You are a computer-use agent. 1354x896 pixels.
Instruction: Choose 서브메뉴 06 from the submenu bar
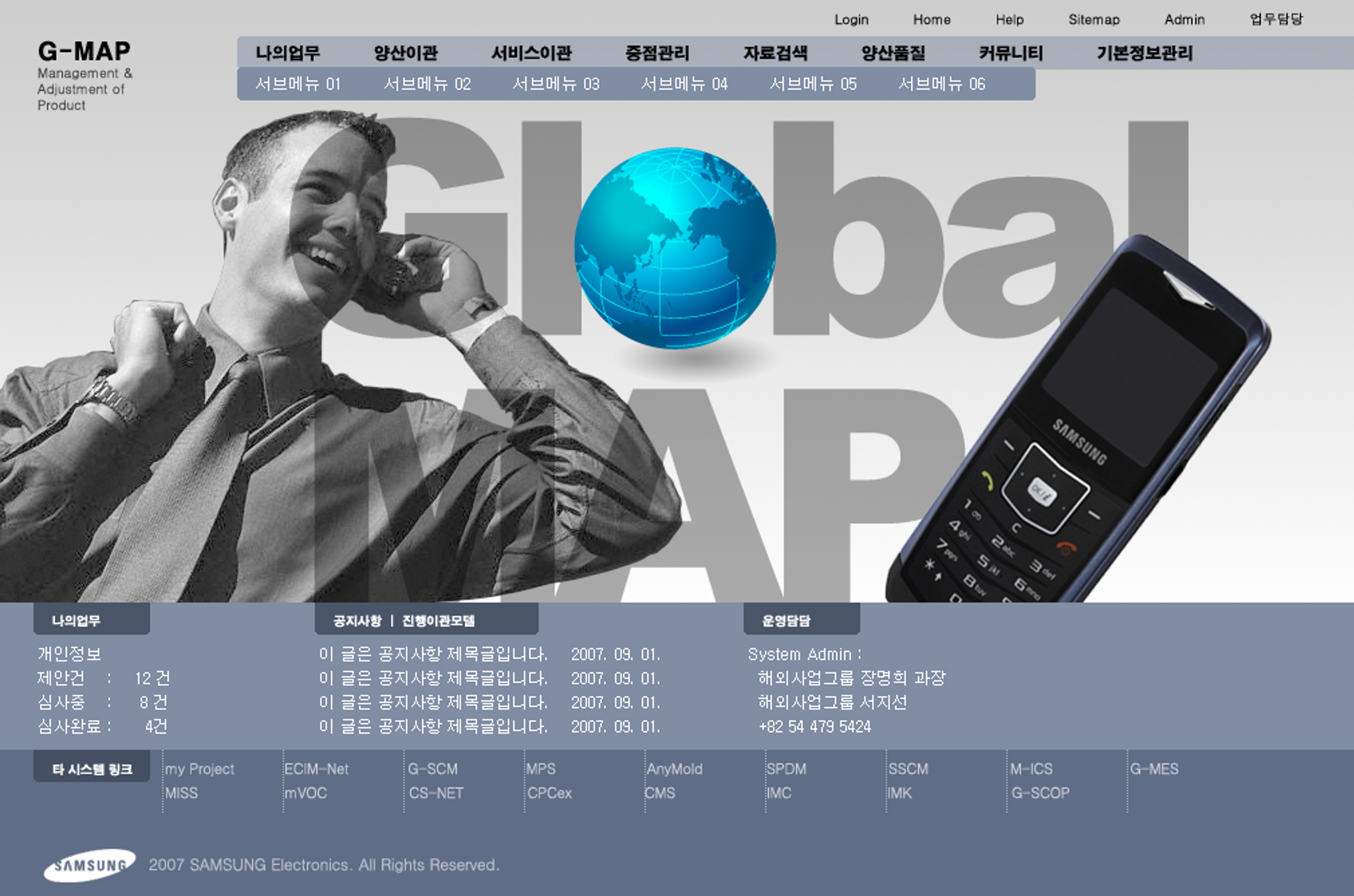pyautogui.click(x=941, y=84)
